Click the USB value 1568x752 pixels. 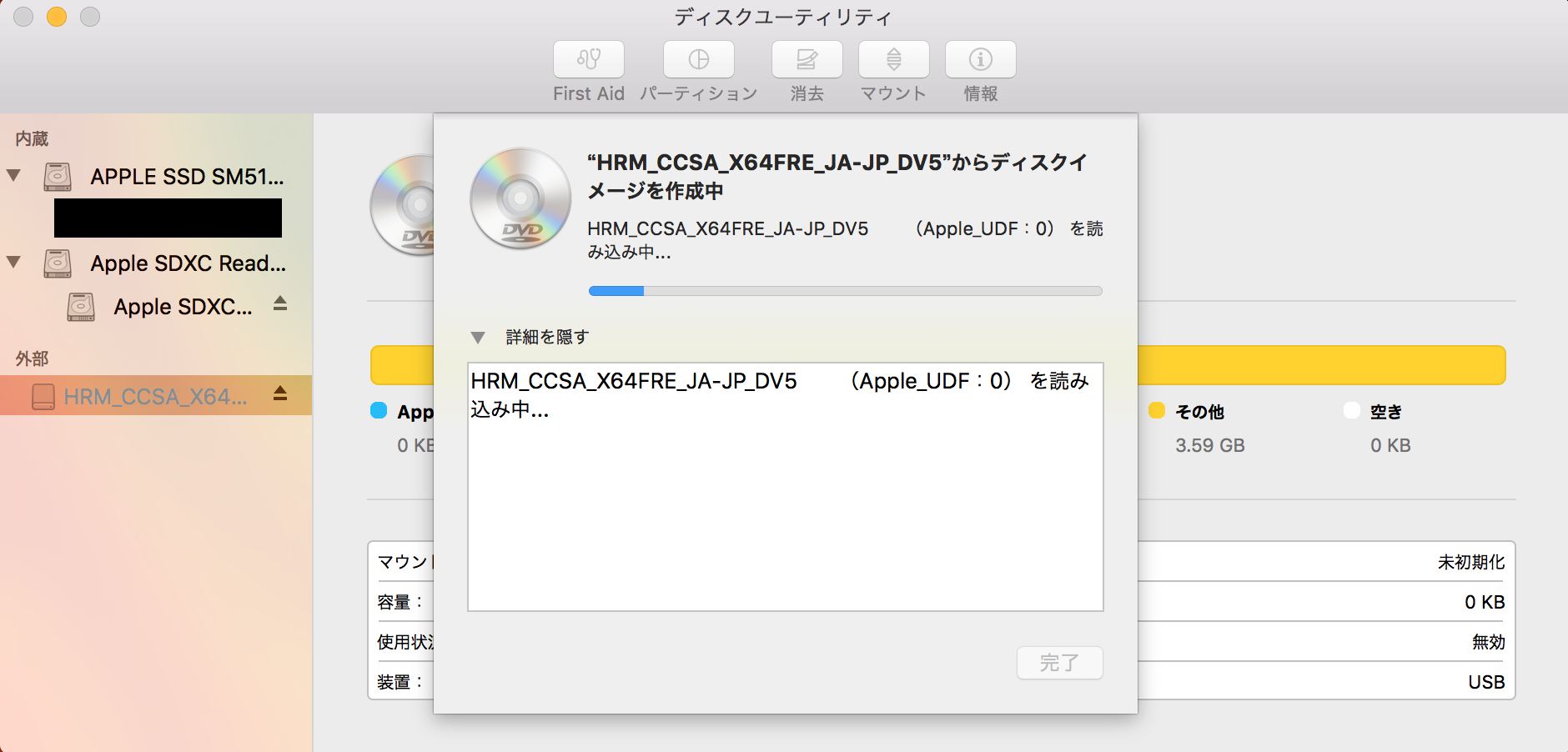pos(1486,682)
